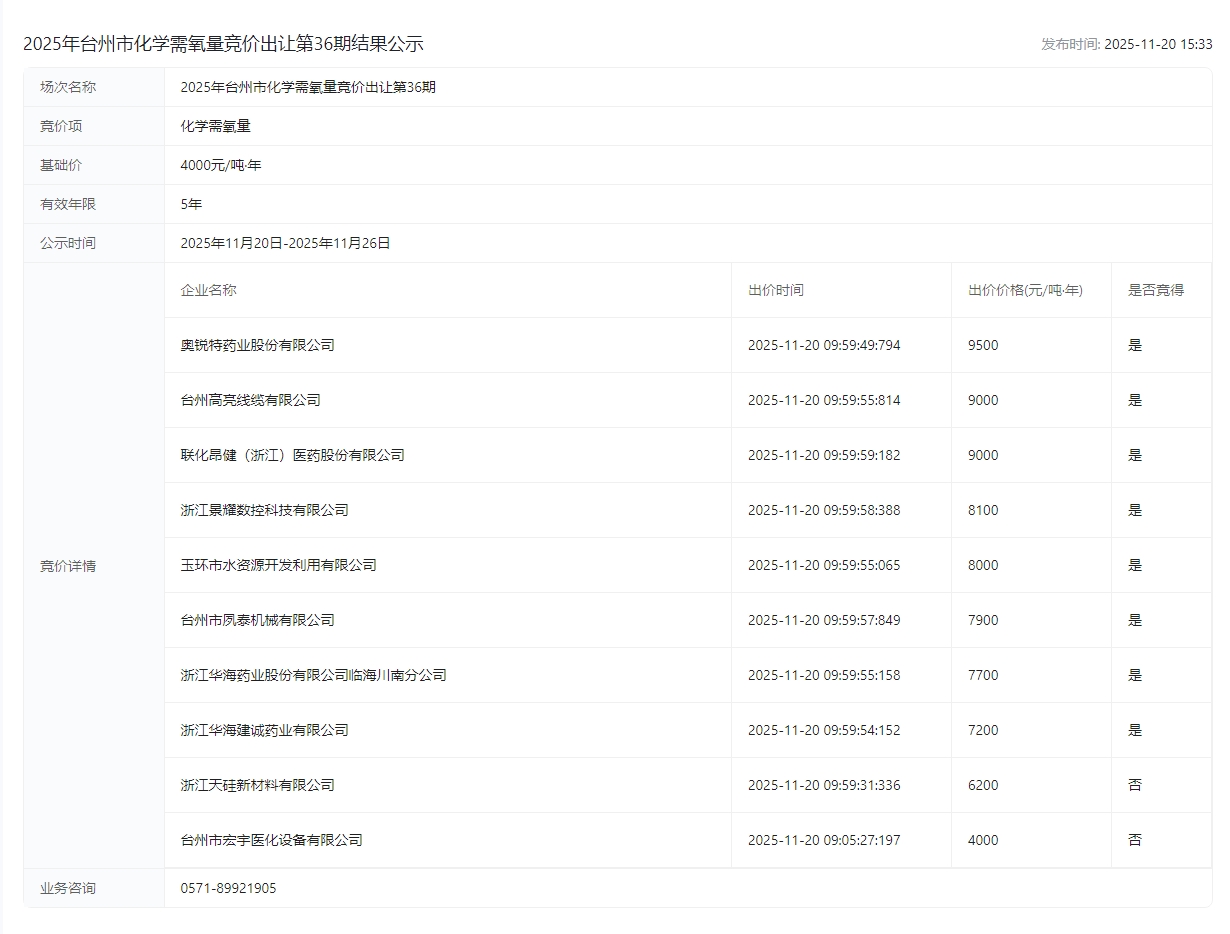Select company name 奥锐特药业股份有限公司
This screenshot has height=934, width=1230.
pos(257,345)
